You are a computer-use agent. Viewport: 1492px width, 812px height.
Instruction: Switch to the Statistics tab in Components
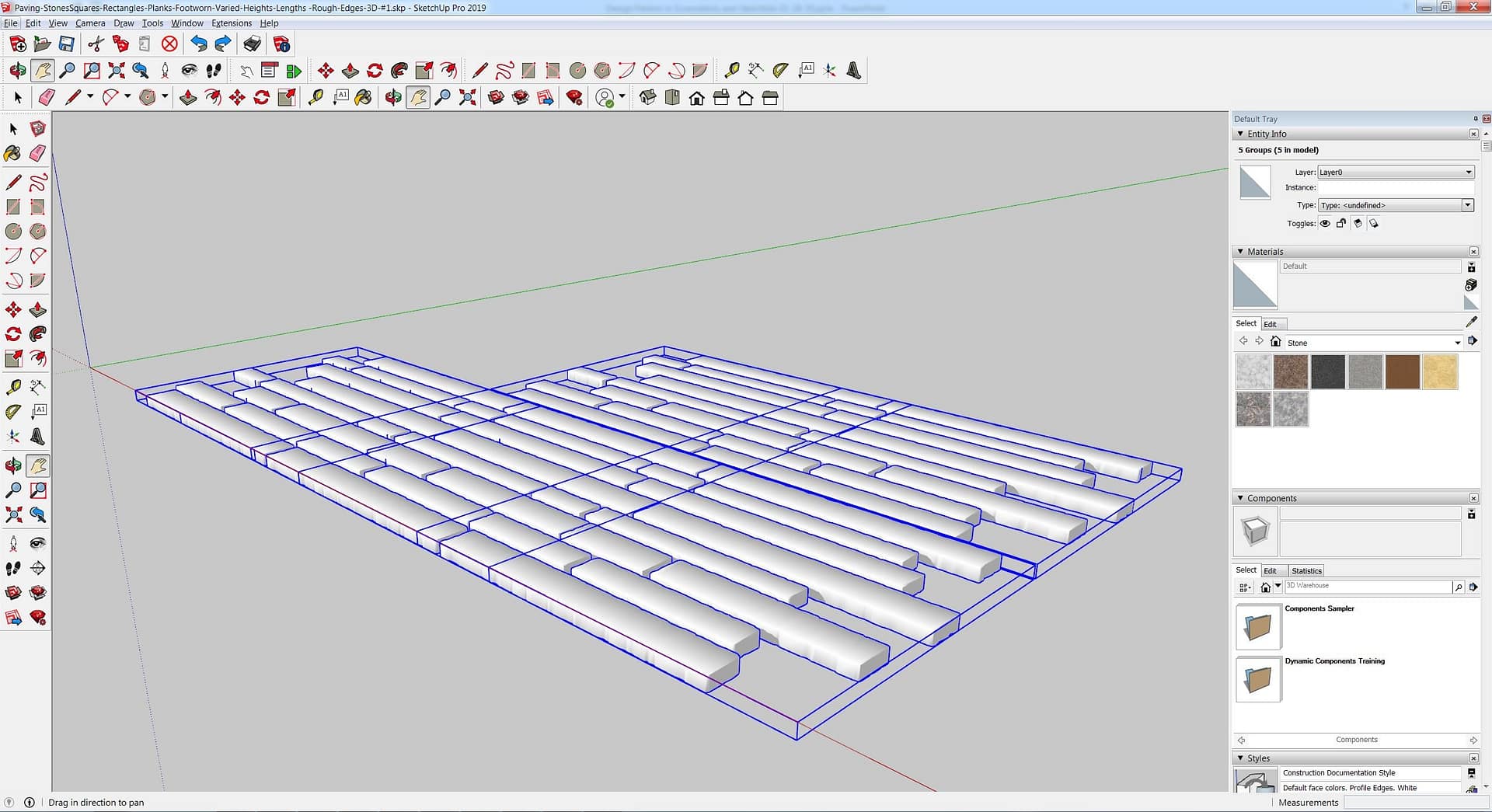(1306, 570)
